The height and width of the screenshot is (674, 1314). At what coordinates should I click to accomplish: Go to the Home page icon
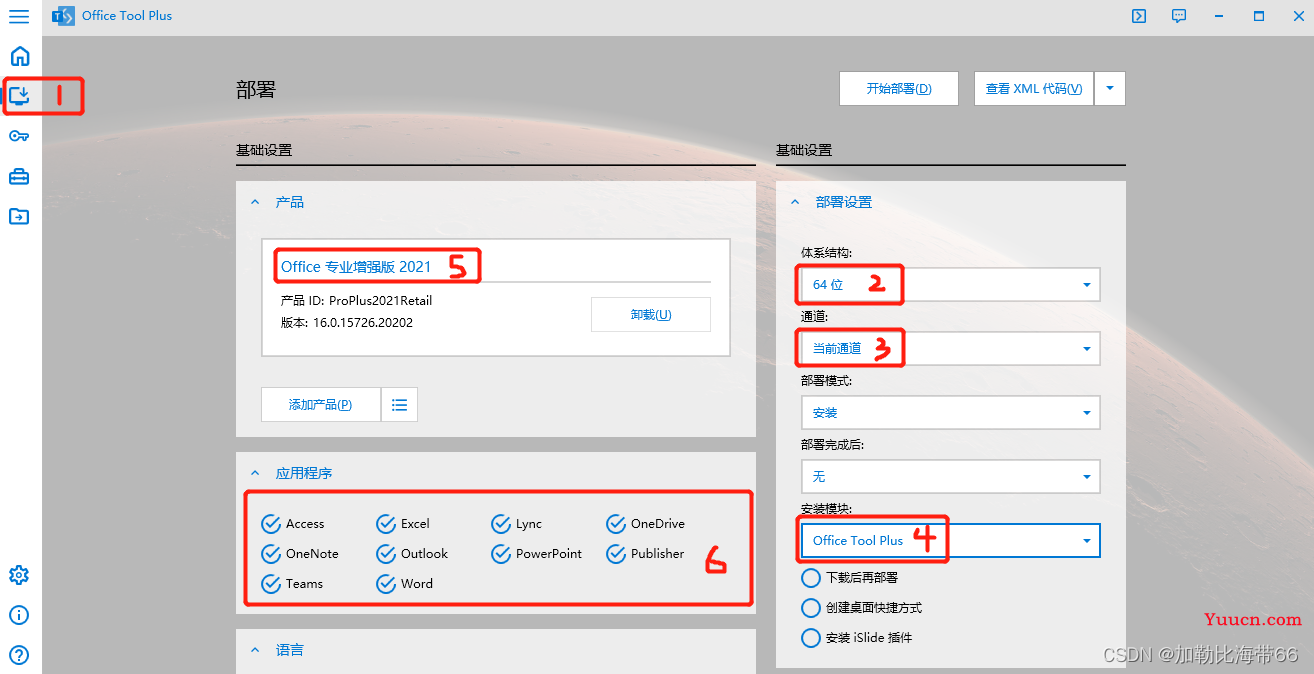20,56
